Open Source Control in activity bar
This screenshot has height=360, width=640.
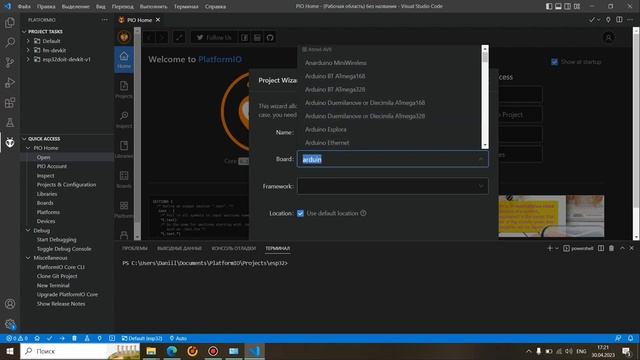(10, 62)
